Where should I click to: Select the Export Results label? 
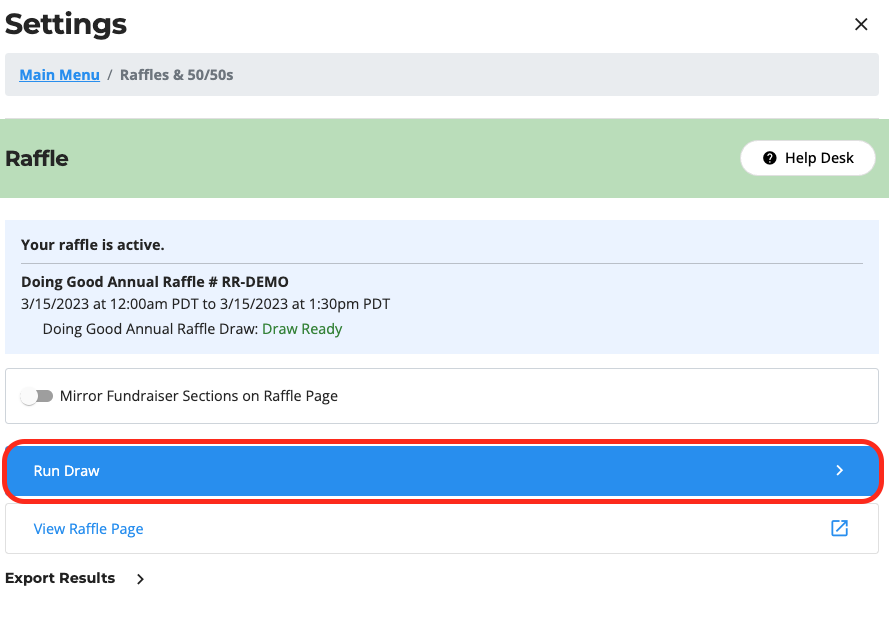pyautogui.click(x=60, y=578)
